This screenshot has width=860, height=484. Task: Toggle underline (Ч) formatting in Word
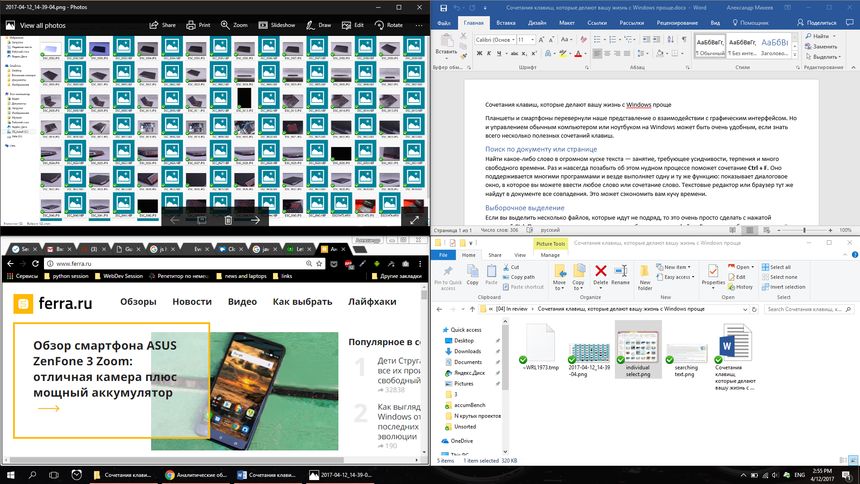[x=499, y=54]
